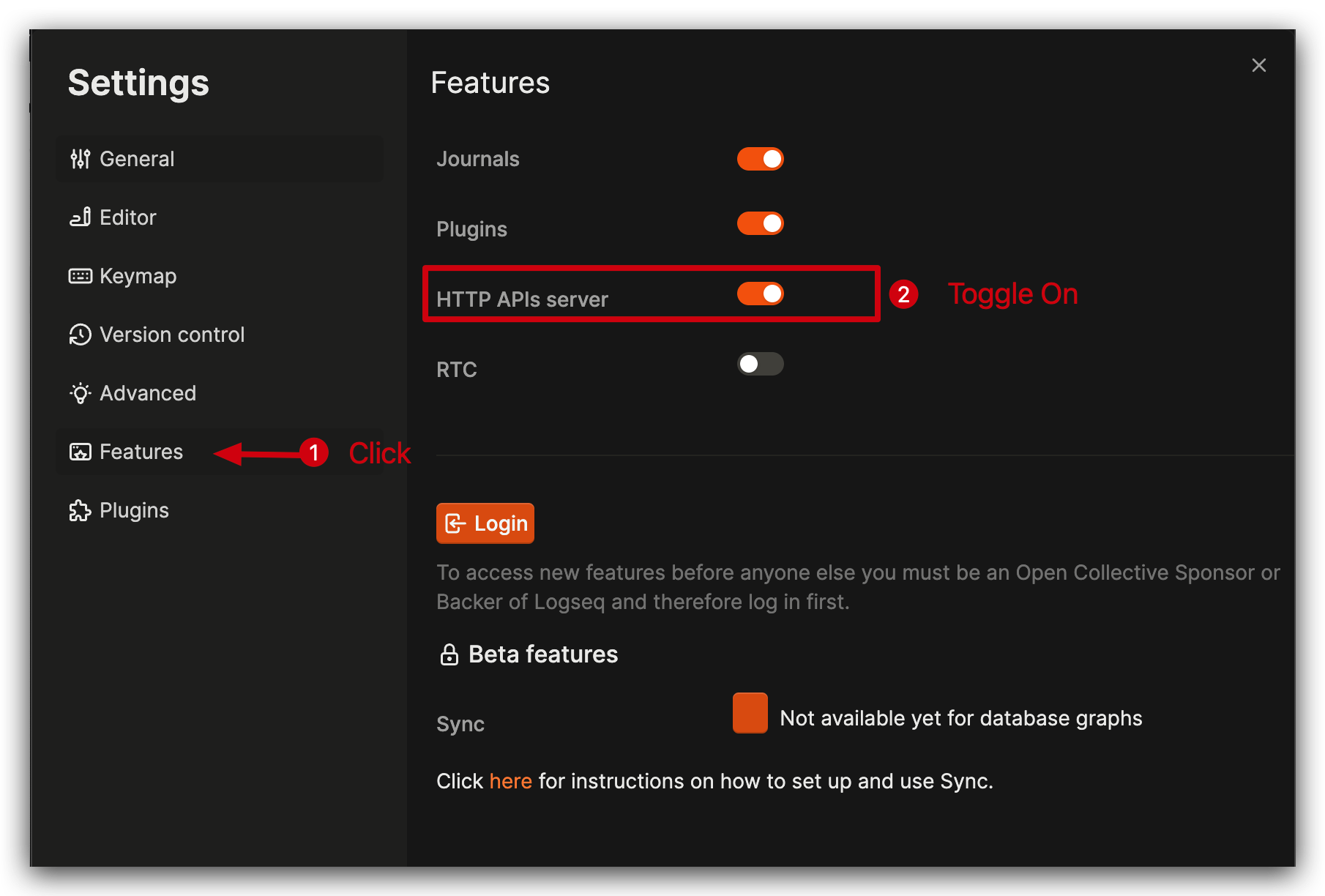Toggle off the HTTP APIs server
1325x896 pixels.
(x=761, y=294)
